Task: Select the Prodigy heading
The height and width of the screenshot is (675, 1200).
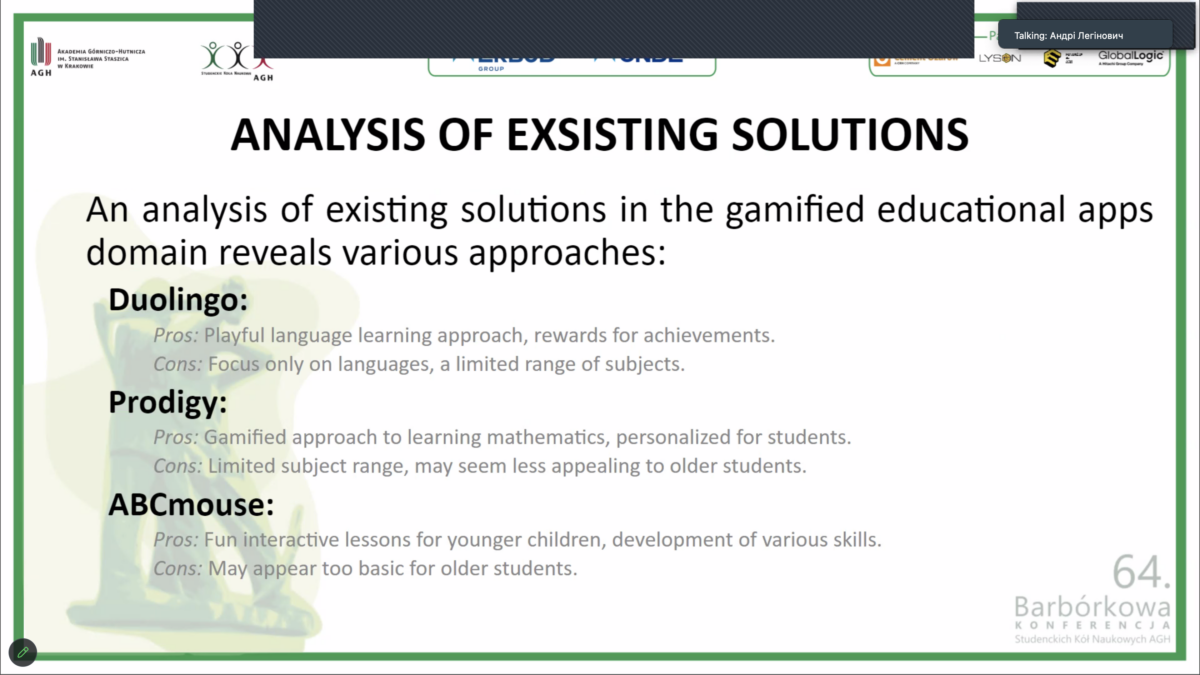Action: [168, 403]
